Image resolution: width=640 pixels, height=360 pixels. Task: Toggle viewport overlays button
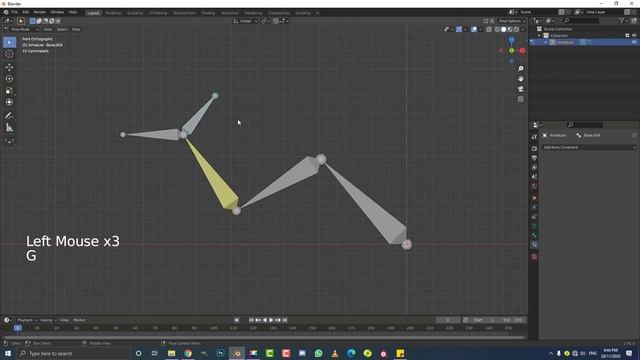[x=474, y=29]
